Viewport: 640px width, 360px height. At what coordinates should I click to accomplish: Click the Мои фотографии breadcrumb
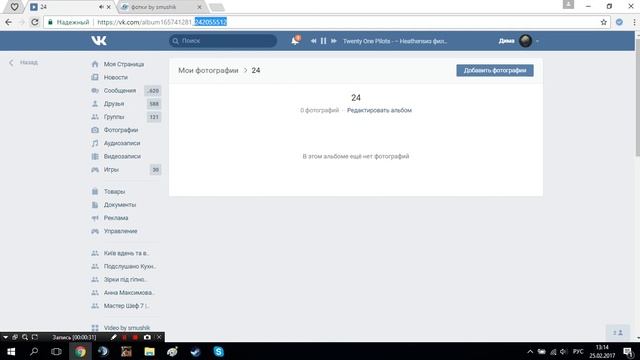coord(208,70)
